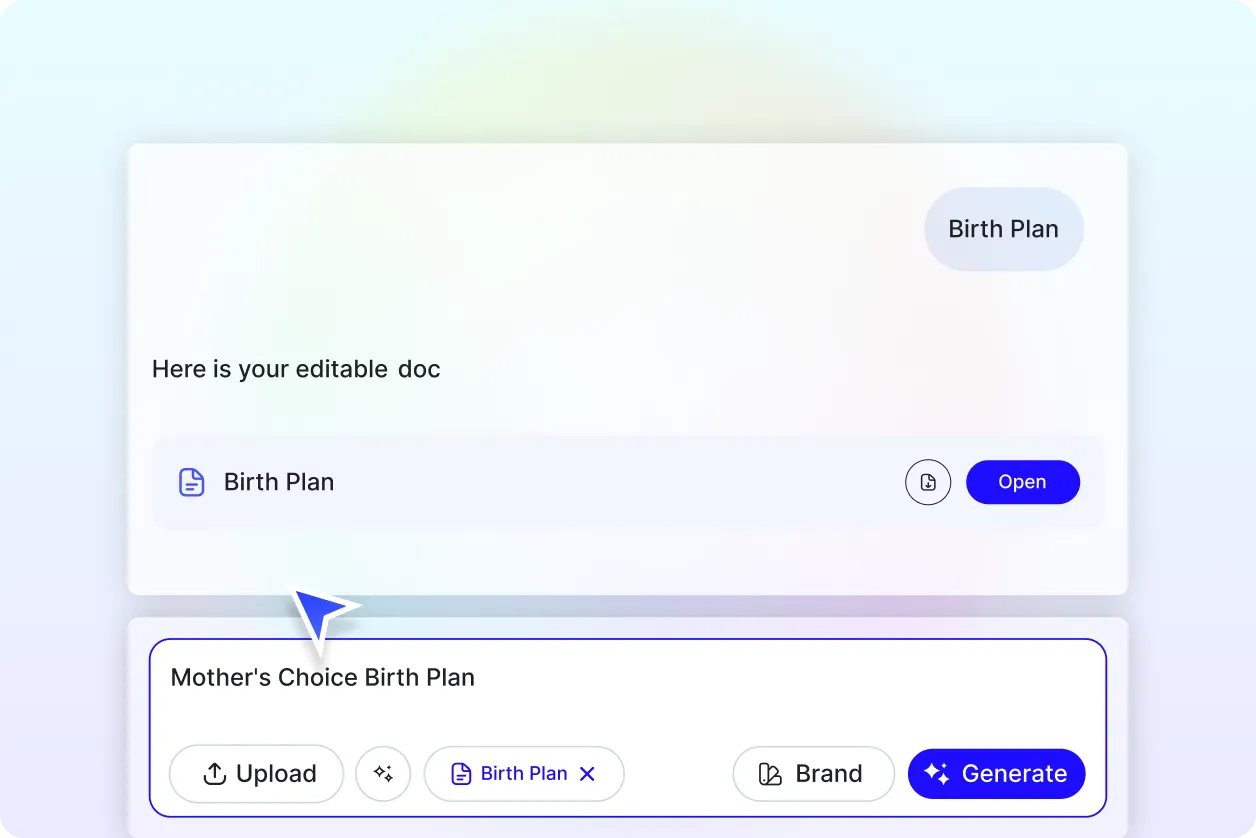The image size is (1256, 838).
Task: Click the small sparkle enhance icon button
Action: coord(383,774)
